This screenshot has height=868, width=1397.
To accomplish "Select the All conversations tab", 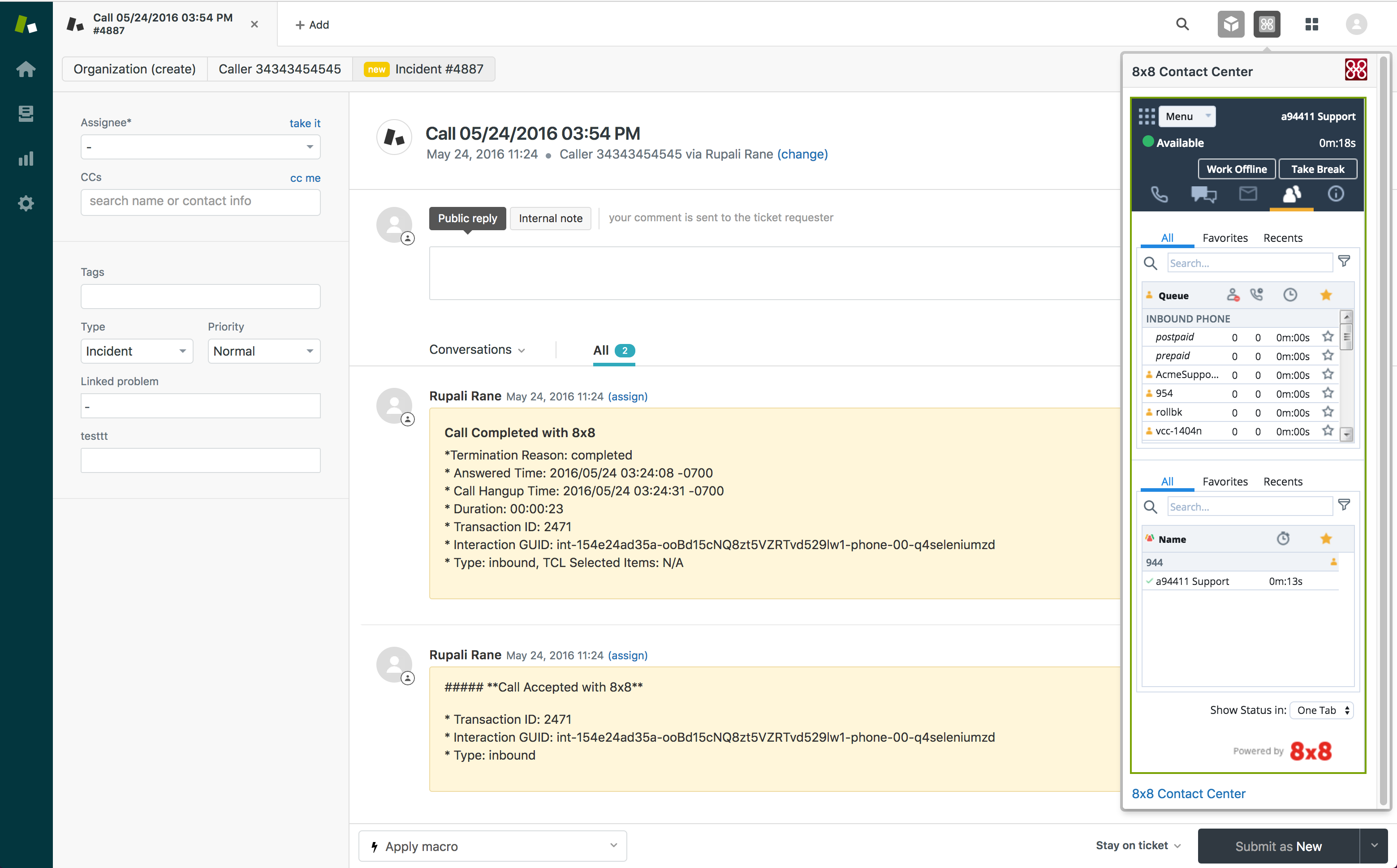I will pyautogui.click(x=614, y=350).
